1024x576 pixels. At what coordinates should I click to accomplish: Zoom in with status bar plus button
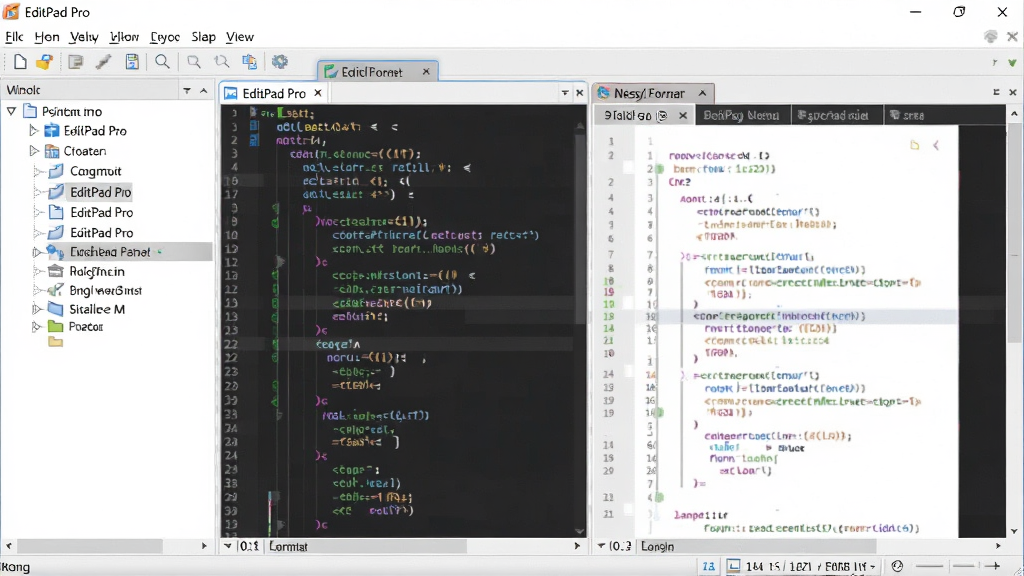(x=993, y=566)
